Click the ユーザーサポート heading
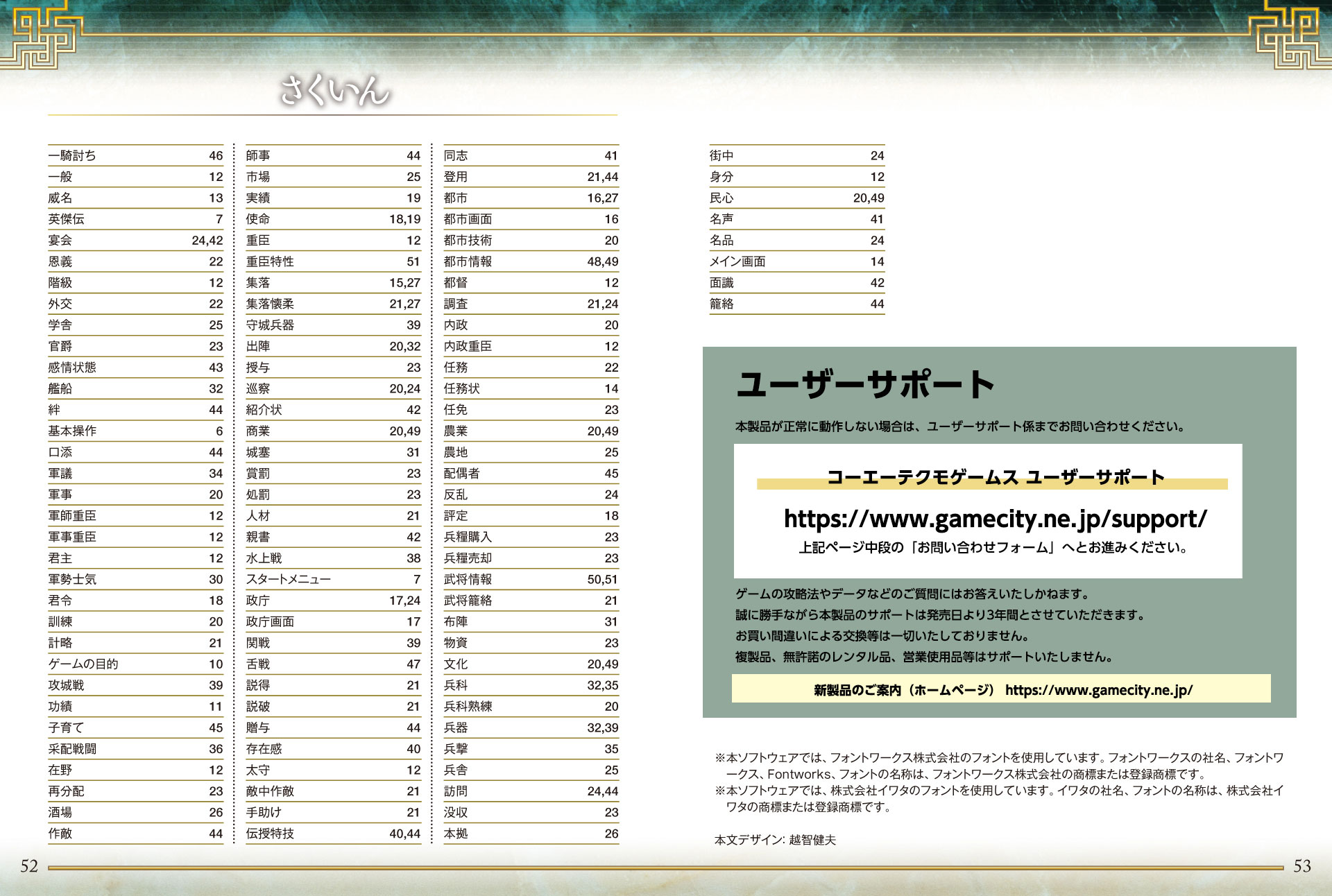This screenshot has height=896, width=1332. click(x=865, y=385)
